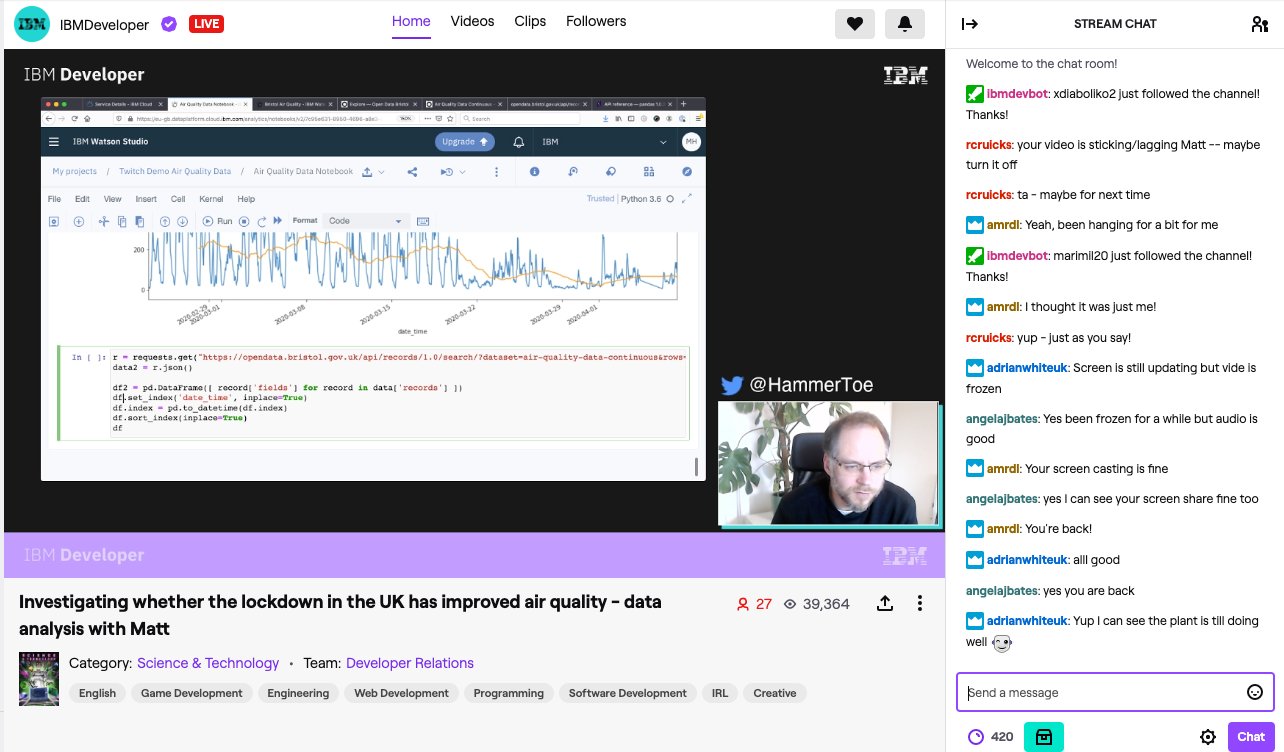Click the verified badge next to IBMDeveloper
Viewport: 1284px width, 752px height.
click(169, 24)
